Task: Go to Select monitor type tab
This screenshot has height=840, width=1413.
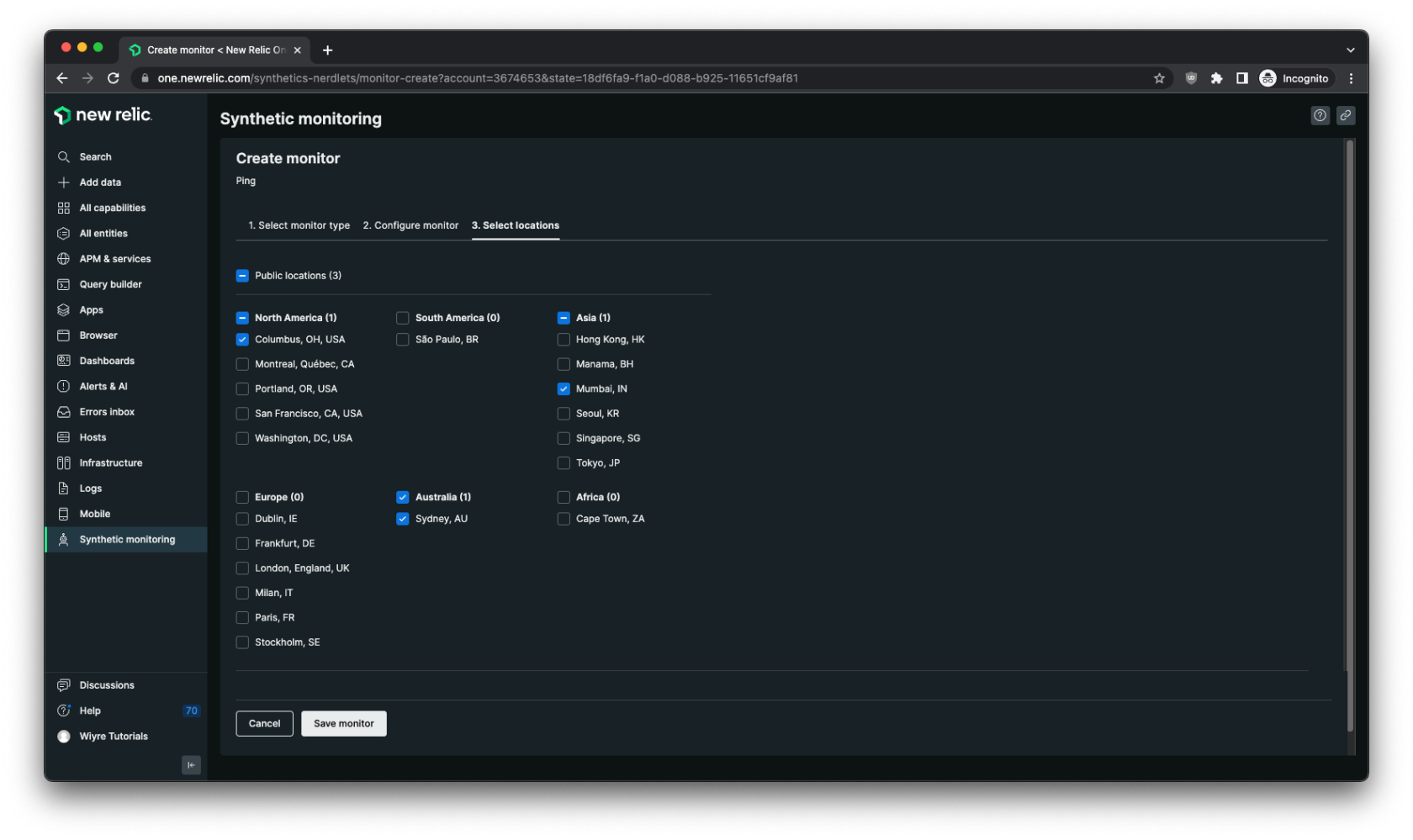Action: pos(299,225)
